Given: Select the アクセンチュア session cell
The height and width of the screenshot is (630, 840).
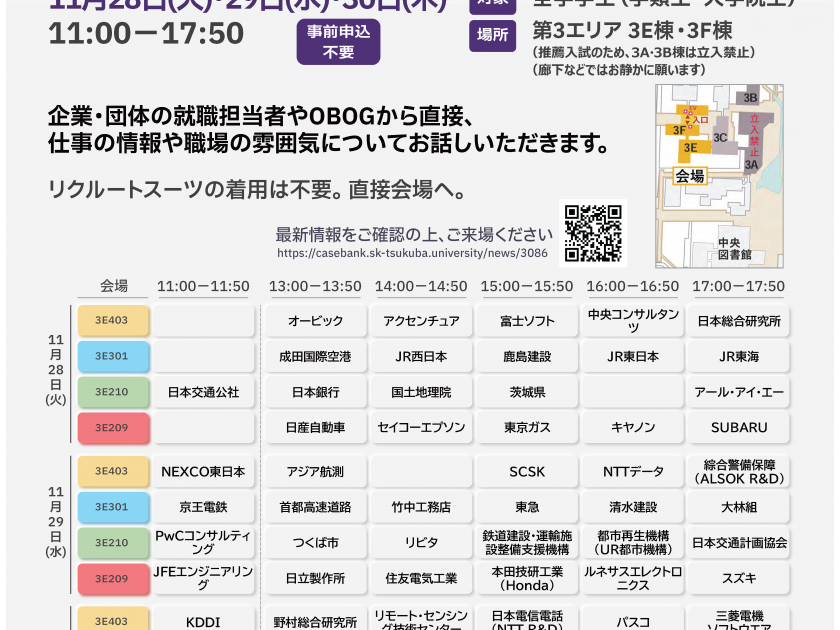Looking at the screenshot, I should [x=421, y=320].
